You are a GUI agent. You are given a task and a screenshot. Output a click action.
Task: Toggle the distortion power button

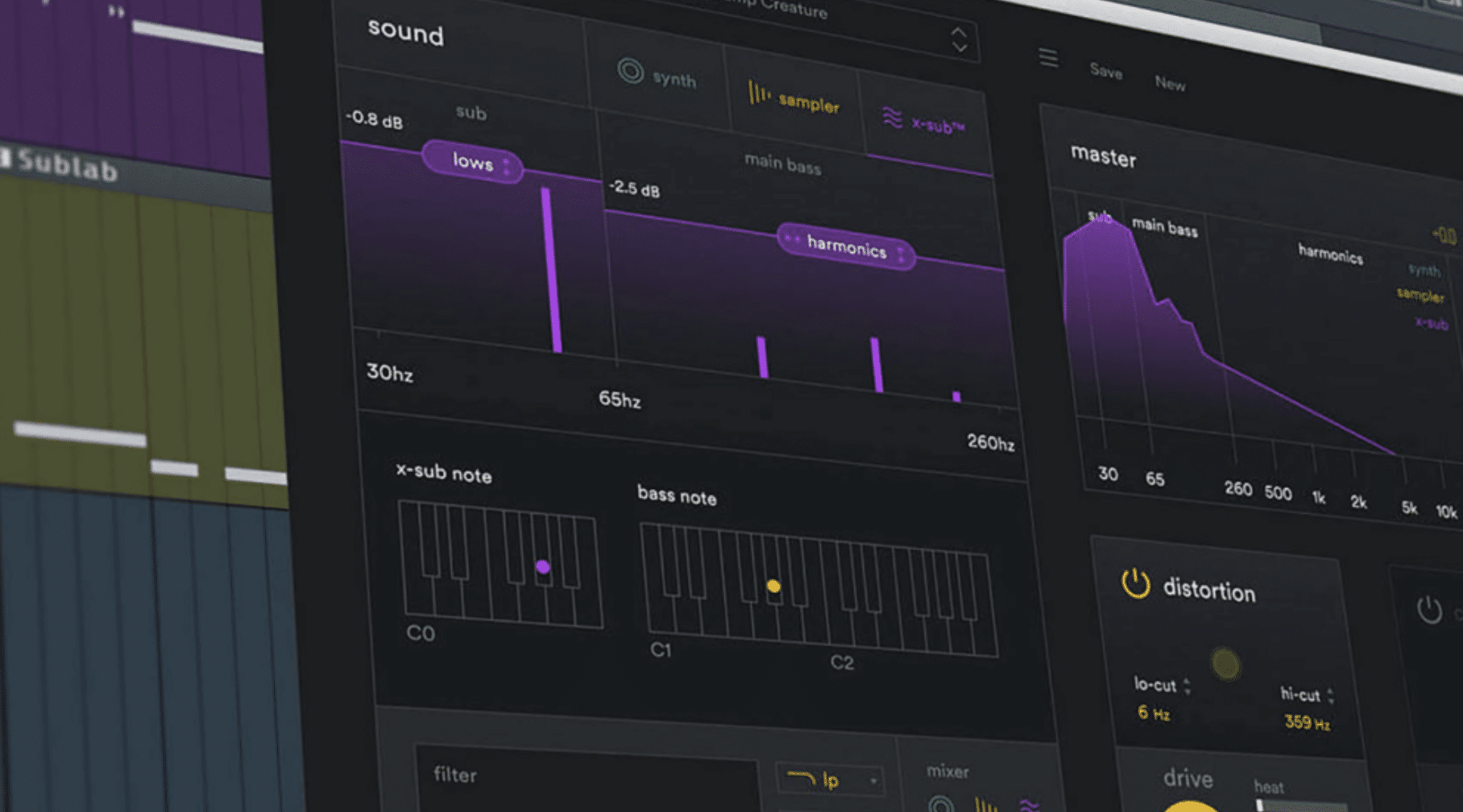pos(1135,582)
